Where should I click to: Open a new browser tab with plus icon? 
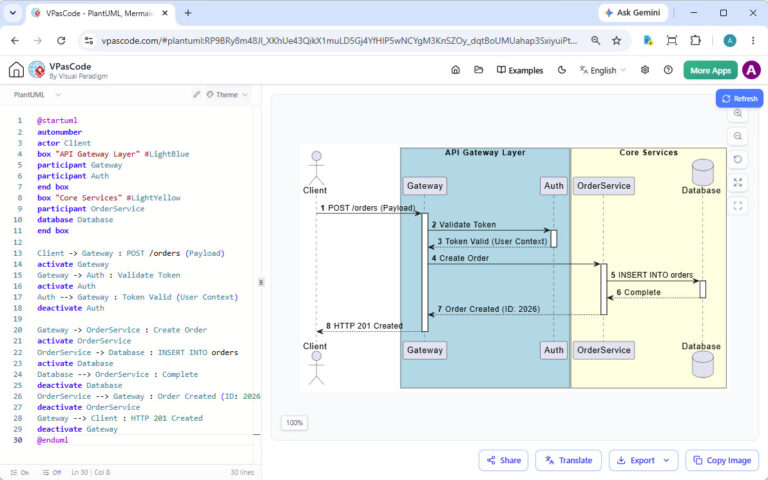pos(188,13)
